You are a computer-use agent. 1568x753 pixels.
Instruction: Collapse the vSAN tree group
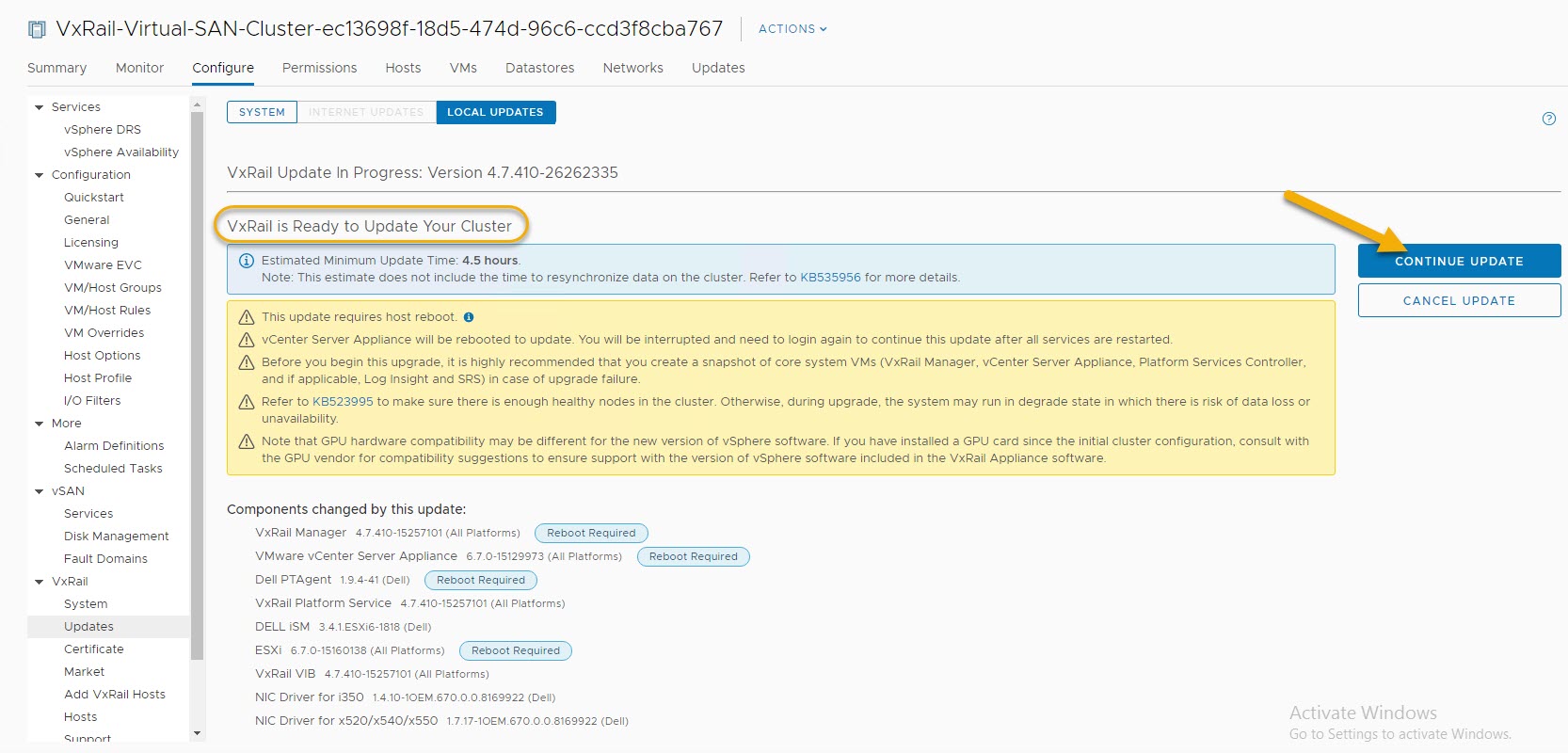pos(40,491)
